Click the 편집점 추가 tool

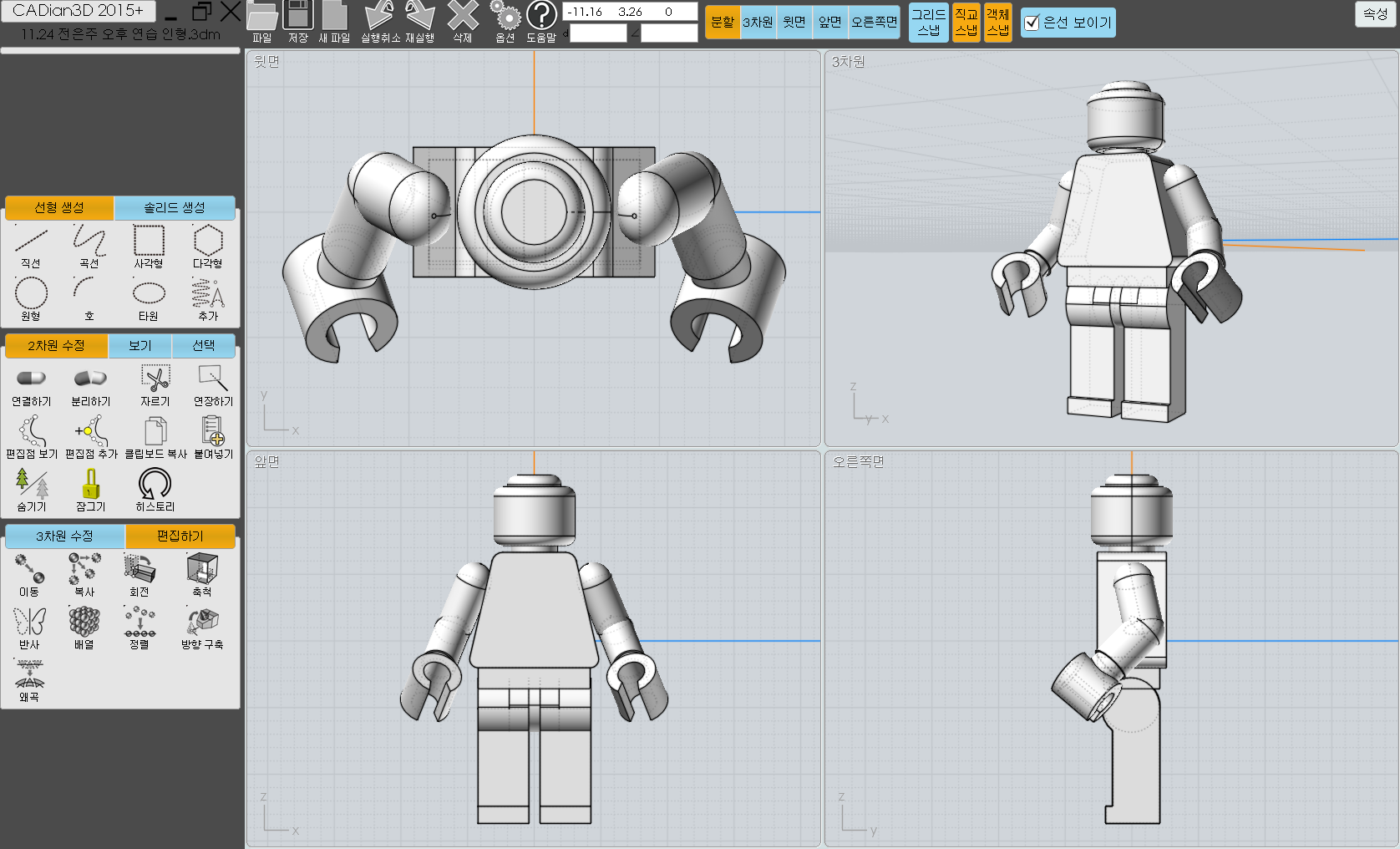[91, 431]
